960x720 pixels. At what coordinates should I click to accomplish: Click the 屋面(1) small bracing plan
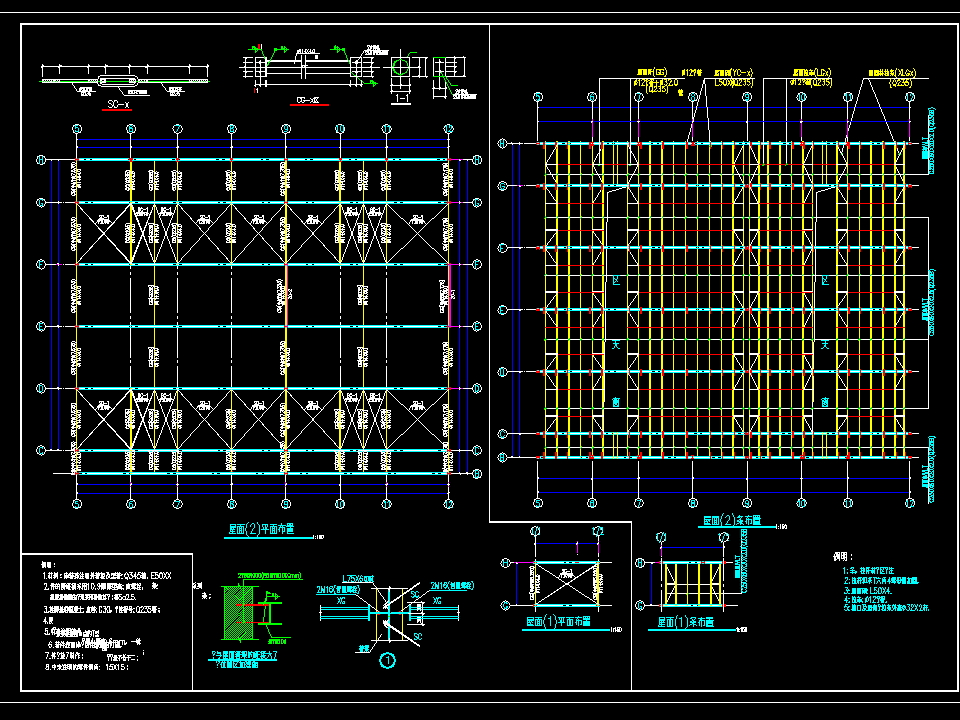coord(566,584)
